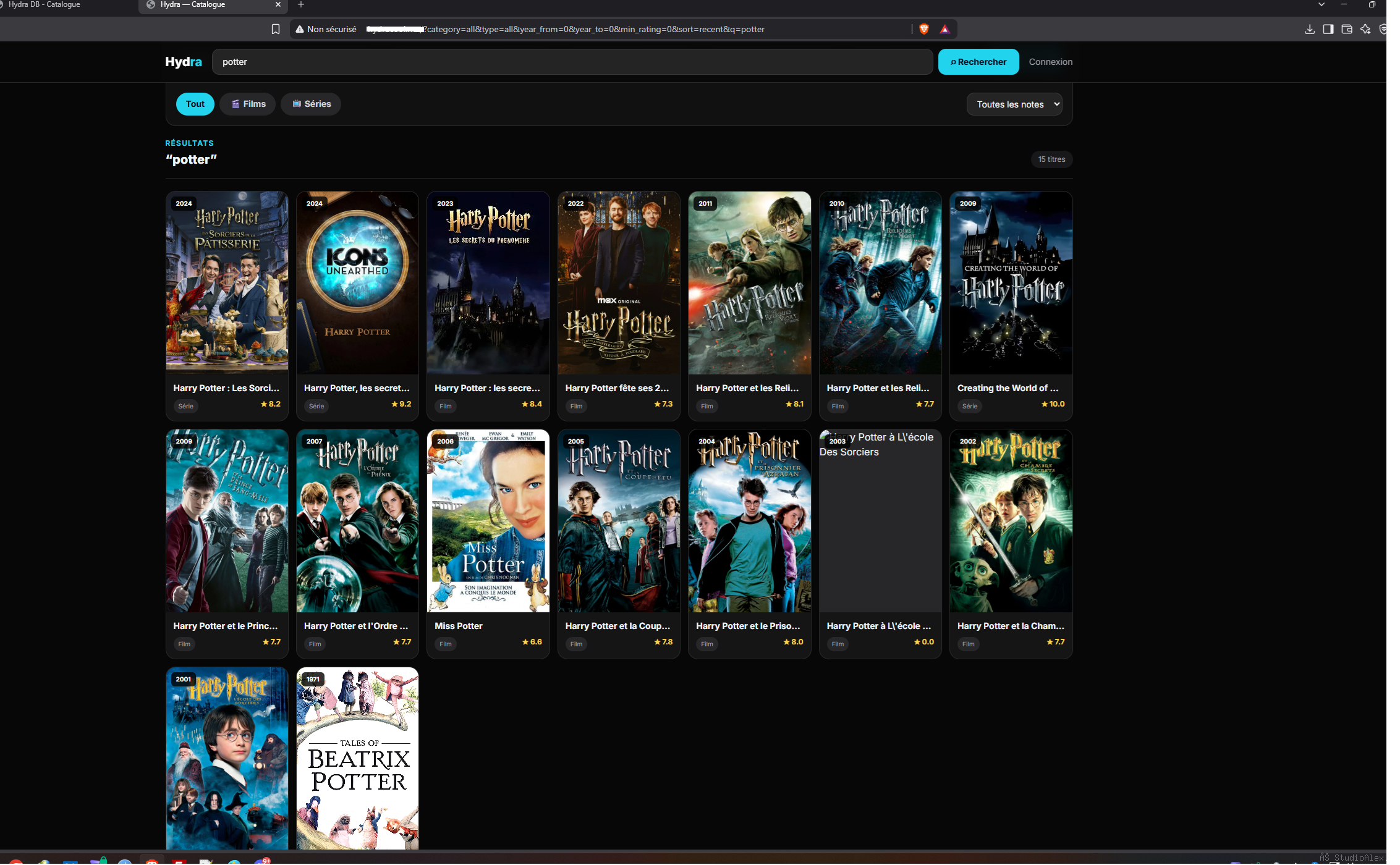
Task: Click the Brave Rewards triangle icon
Action: pos(944,29)
